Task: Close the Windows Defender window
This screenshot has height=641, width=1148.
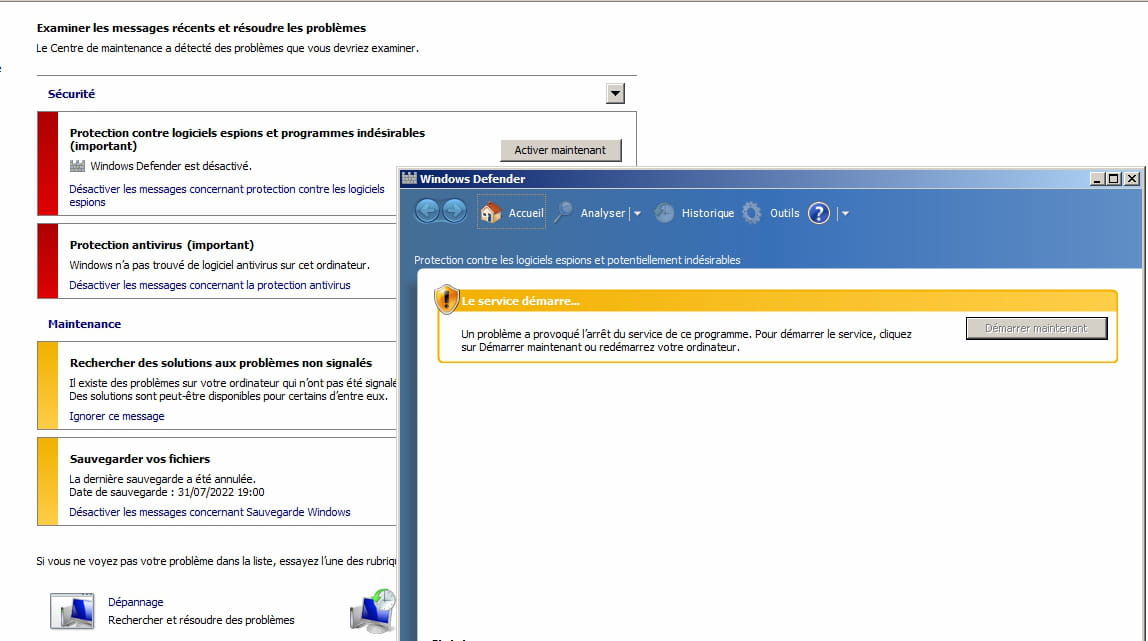Action: (x=1132, y=179)
